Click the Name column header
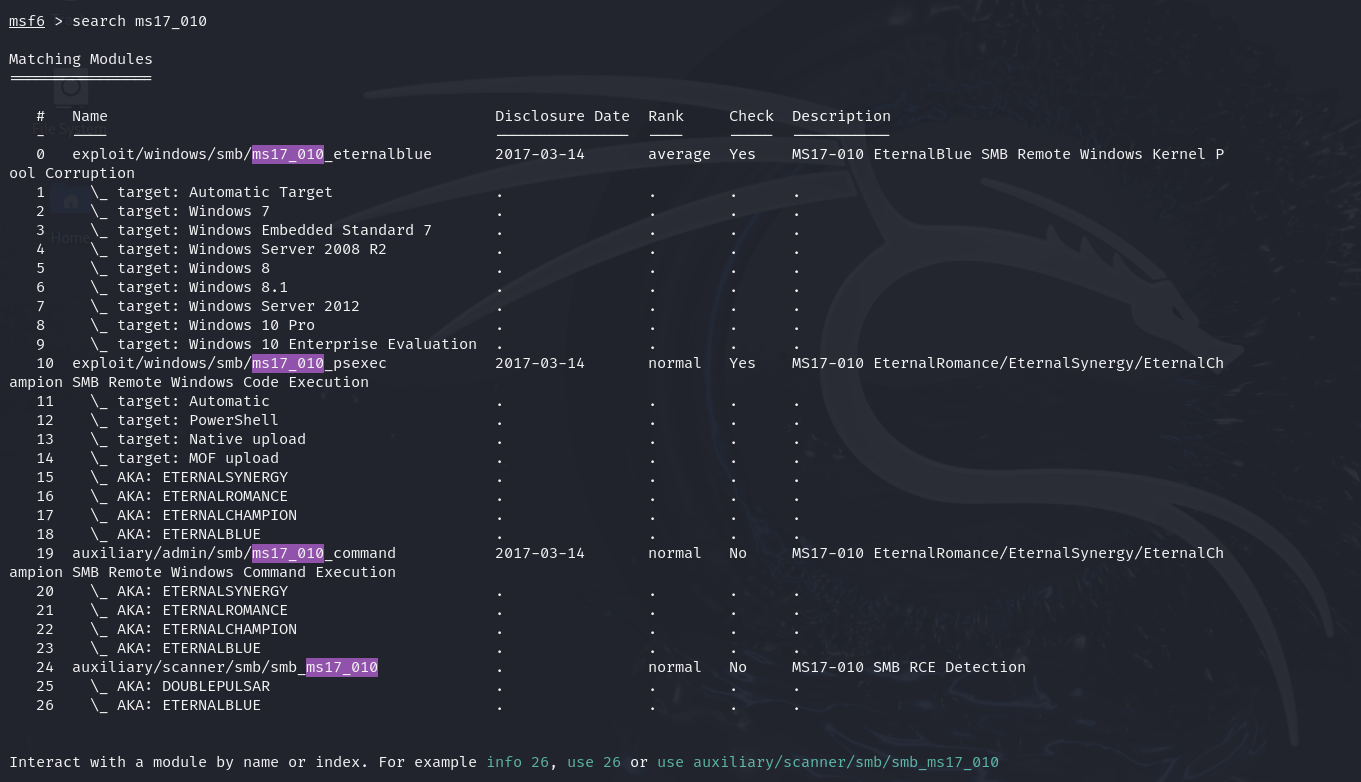This screenshot has height=782, width=1361. point(89,116)
